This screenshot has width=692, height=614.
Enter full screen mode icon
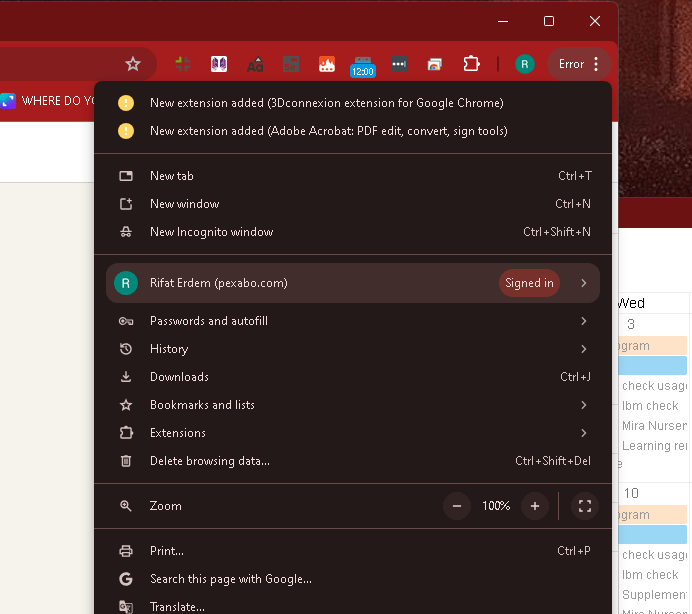pos(585,506)
